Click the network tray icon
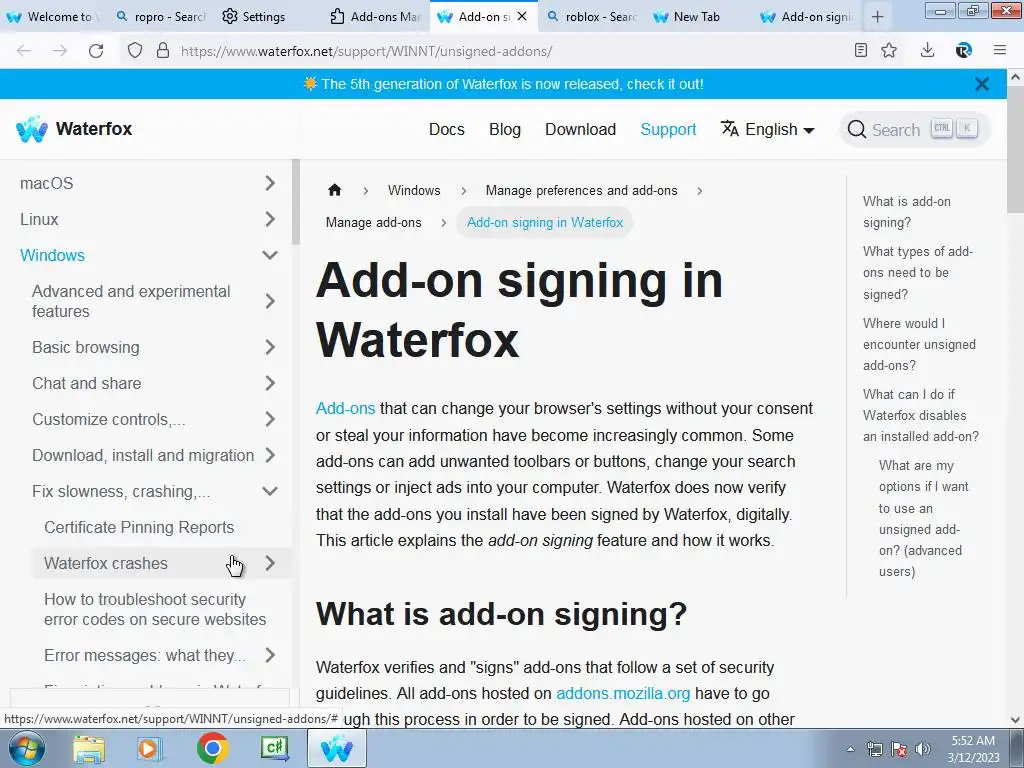1024x768 pixels. (x=874, y=749)
